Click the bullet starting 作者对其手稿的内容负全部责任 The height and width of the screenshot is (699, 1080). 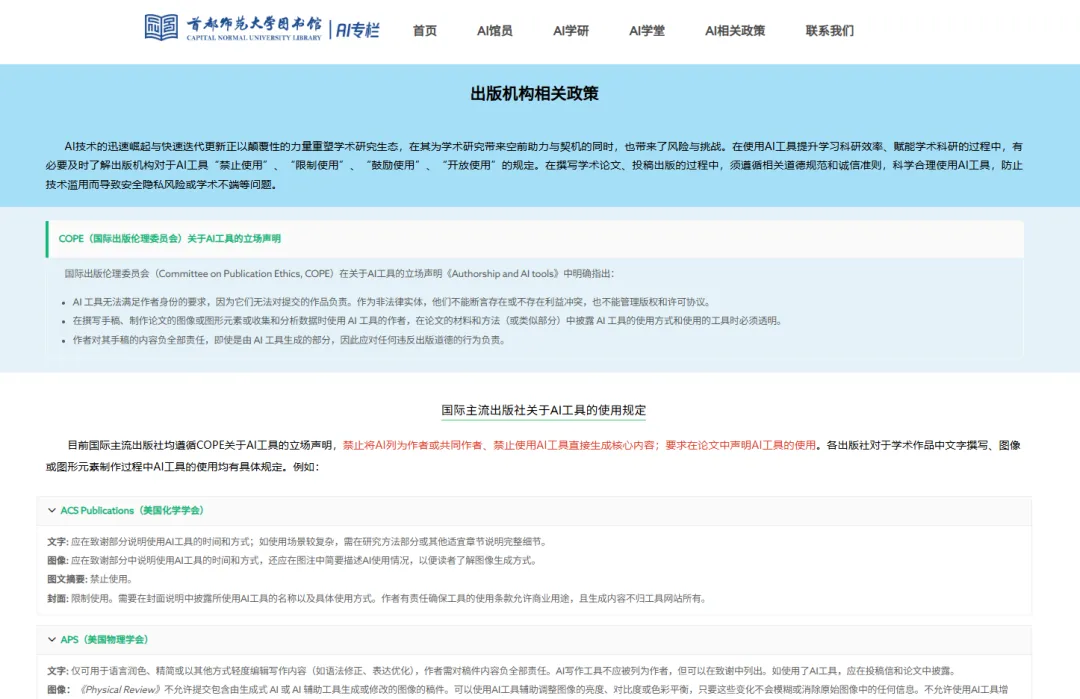pos(289,340)
